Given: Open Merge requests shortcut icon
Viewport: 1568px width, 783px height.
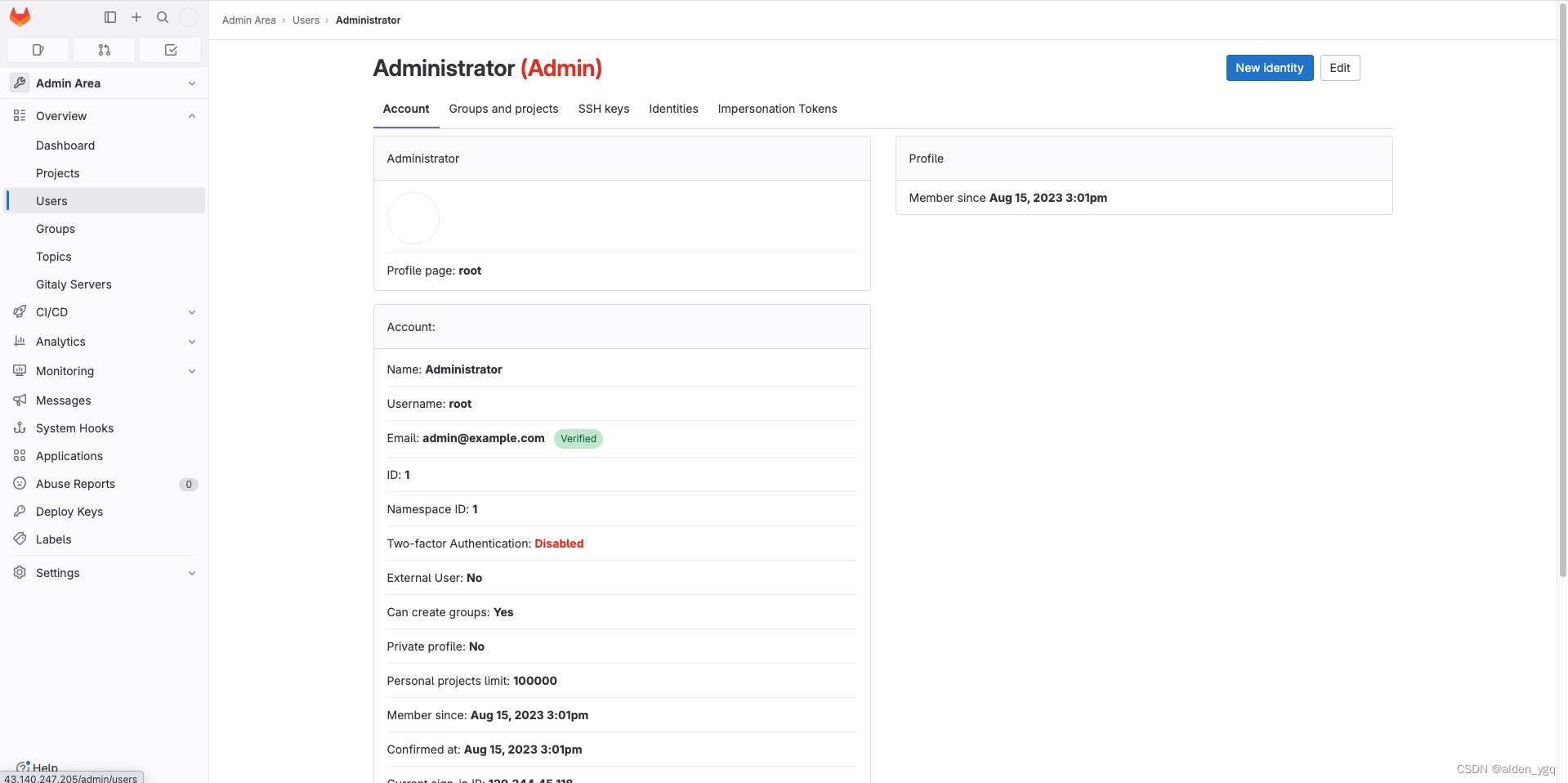Looking at the screenshot, I should click(x=104, y=50).
